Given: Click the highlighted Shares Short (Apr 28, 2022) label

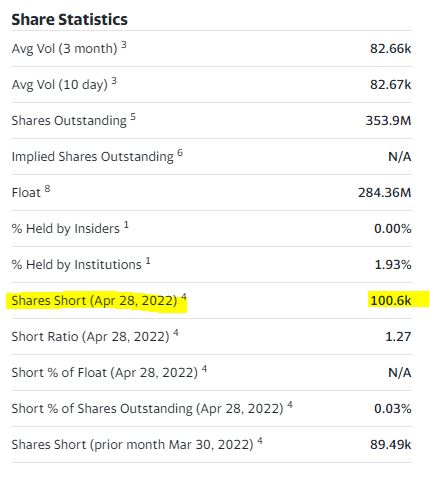Looking at the screenshot, I should coord(94,301).
